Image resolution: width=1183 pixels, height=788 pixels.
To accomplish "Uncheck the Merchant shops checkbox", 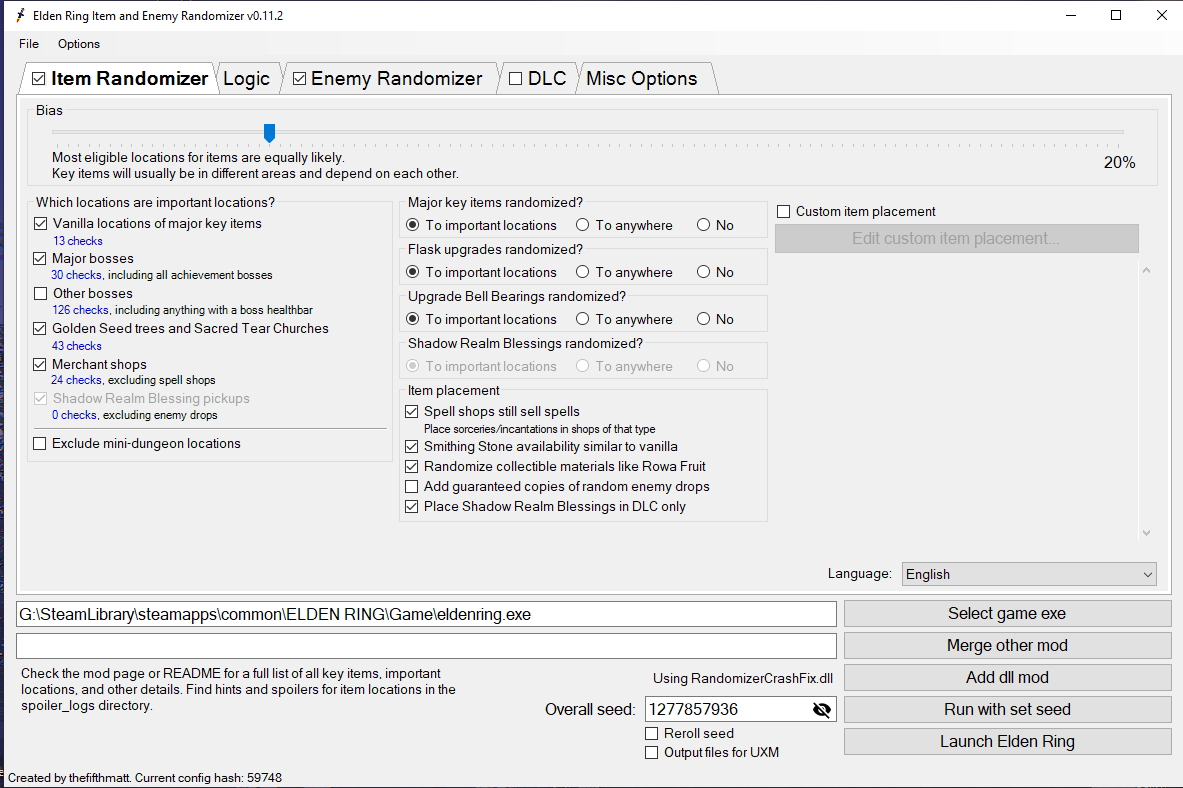I will pos(40,364).
